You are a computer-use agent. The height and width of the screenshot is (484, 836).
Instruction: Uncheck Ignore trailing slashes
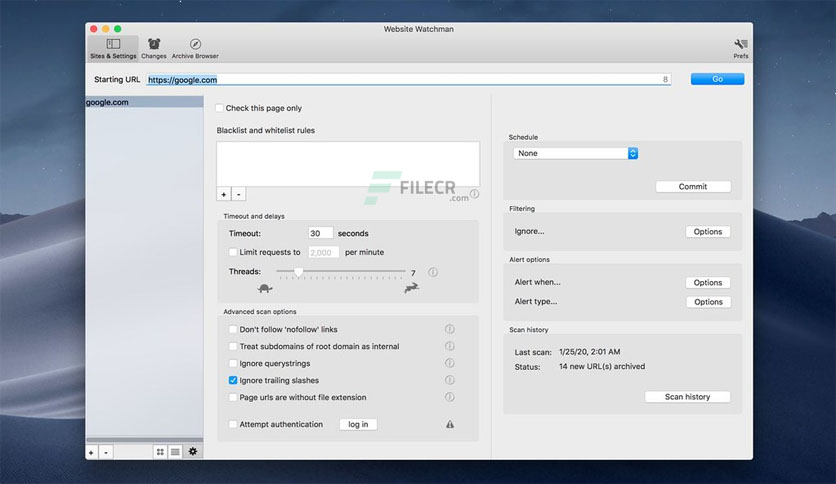(x=233, y=380)
